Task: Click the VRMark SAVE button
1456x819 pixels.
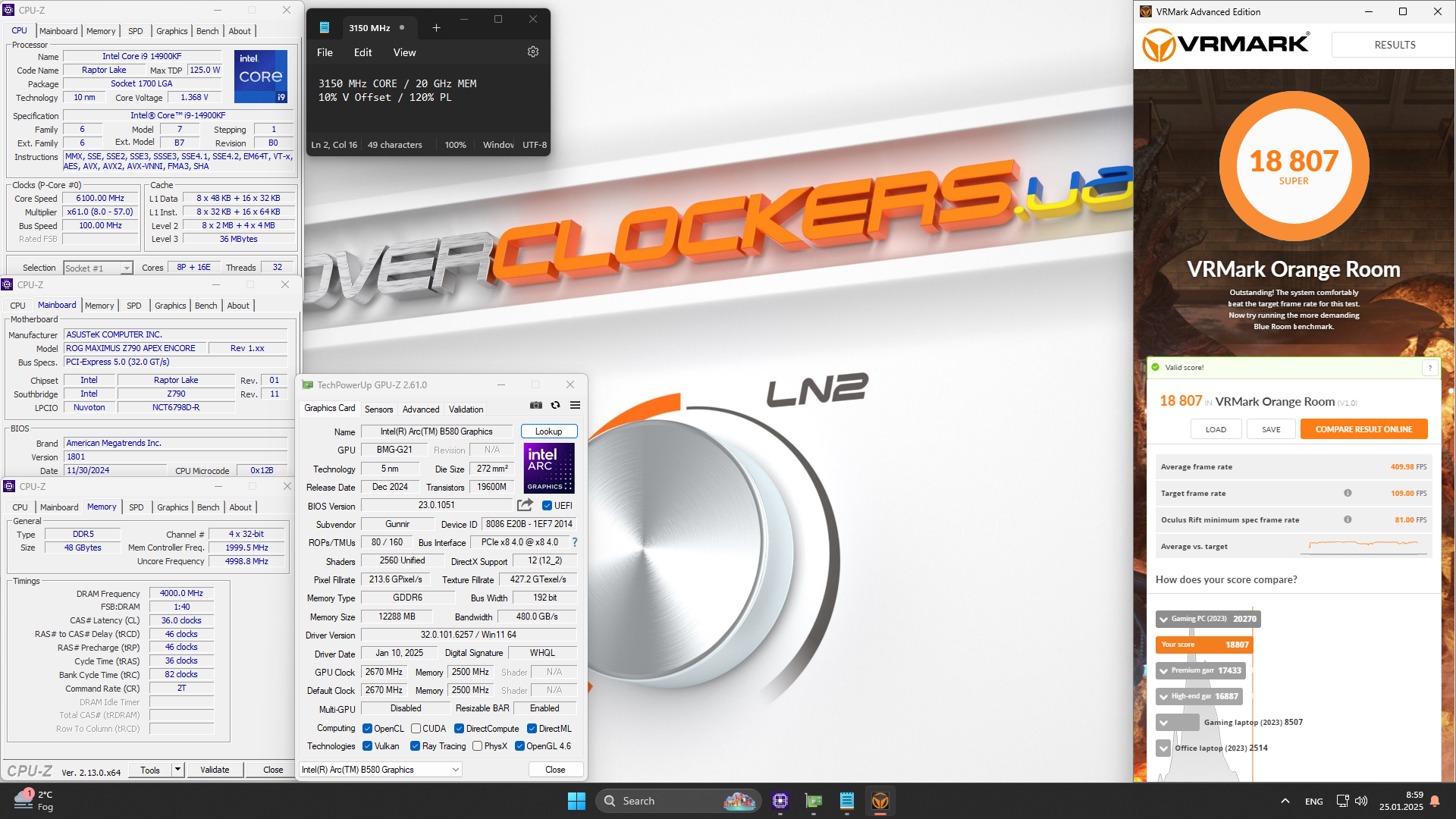Action: pyautogui.click(x=1271, y=429)
